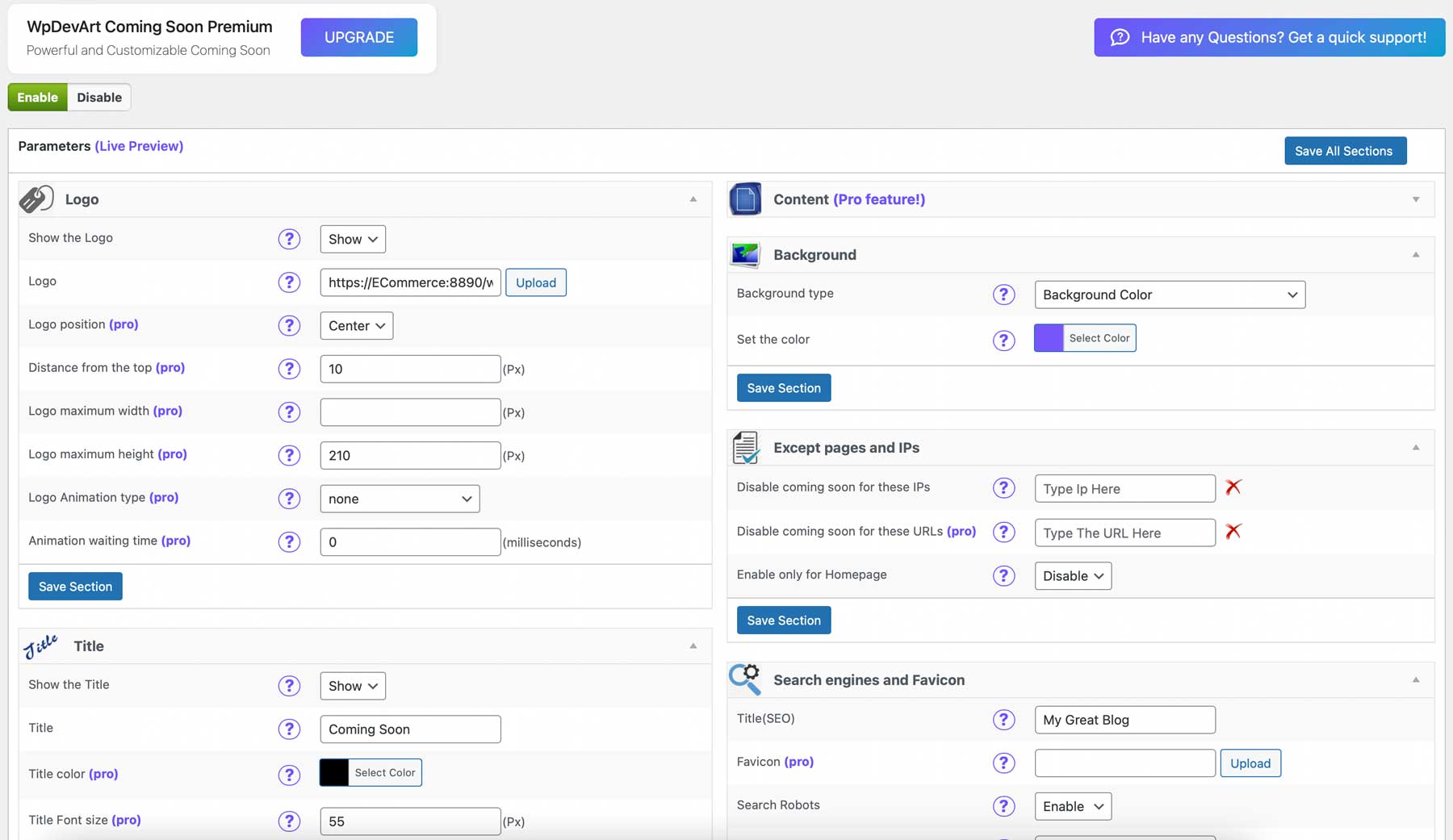1453x840 pixels.
Task: Switch to the Disable tab
Action: point(98,97)
